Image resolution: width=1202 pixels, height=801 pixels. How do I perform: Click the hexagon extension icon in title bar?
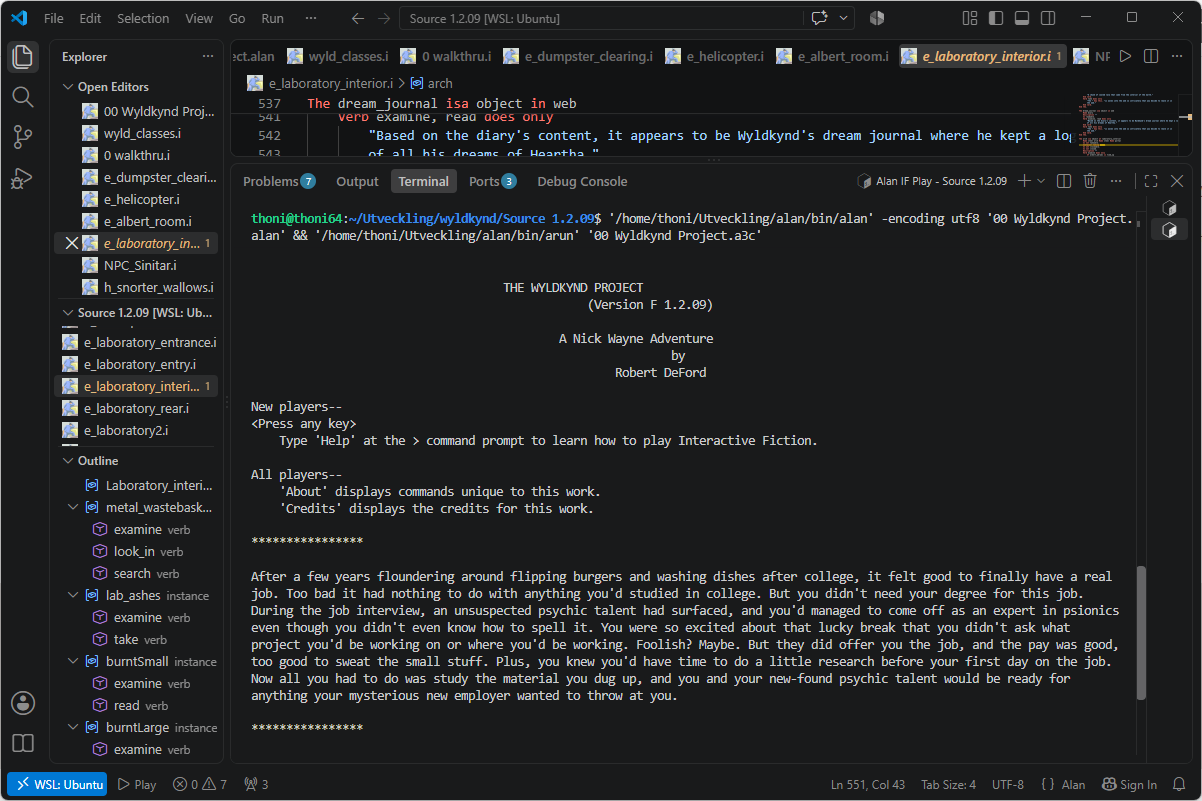click(x=877, y=18)
